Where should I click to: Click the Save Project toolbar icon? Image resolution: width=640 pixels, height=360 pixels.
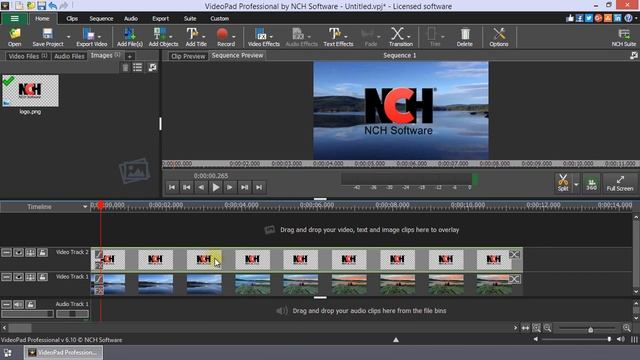[x=48, y=37]
